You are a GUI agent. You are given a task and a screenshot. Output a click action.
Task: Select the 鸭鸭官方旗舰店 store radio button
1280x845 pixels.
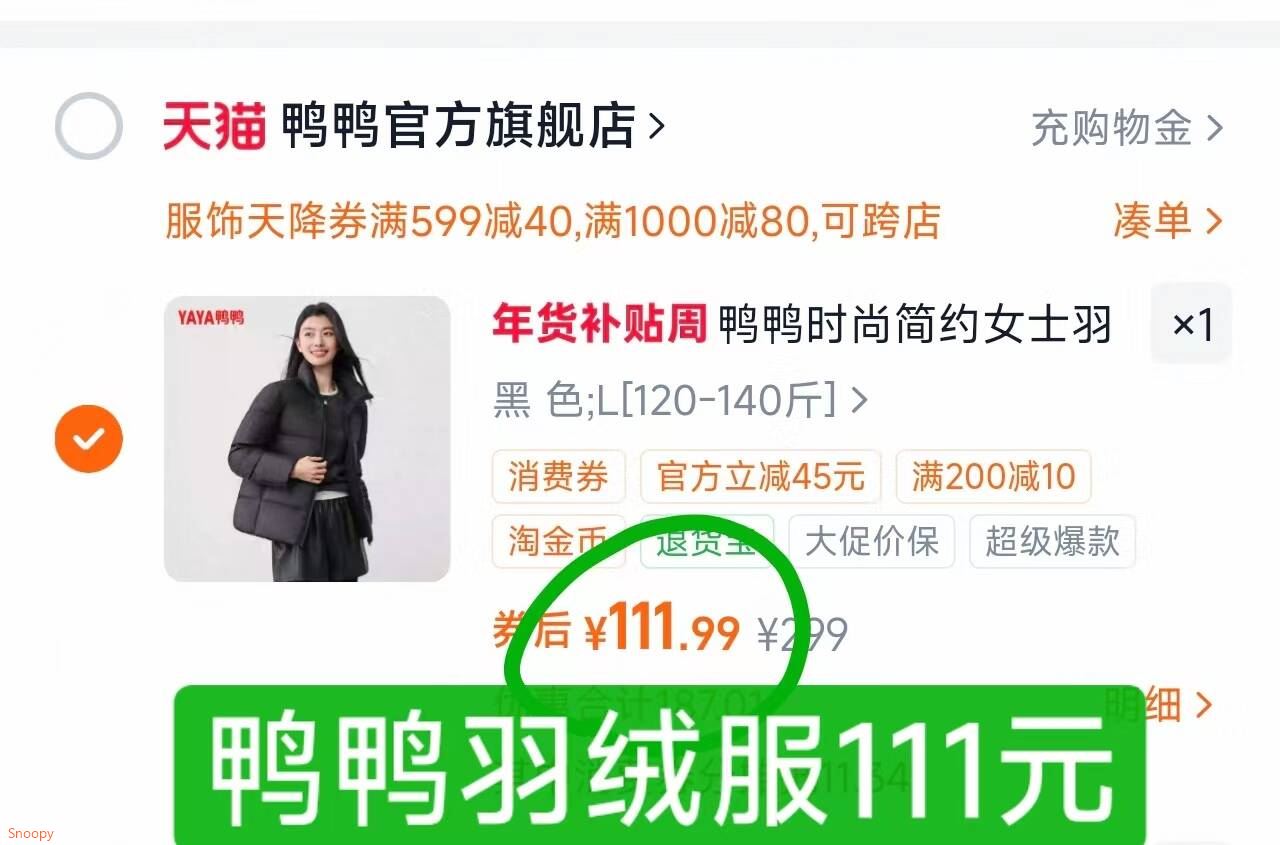click(88, 126)
